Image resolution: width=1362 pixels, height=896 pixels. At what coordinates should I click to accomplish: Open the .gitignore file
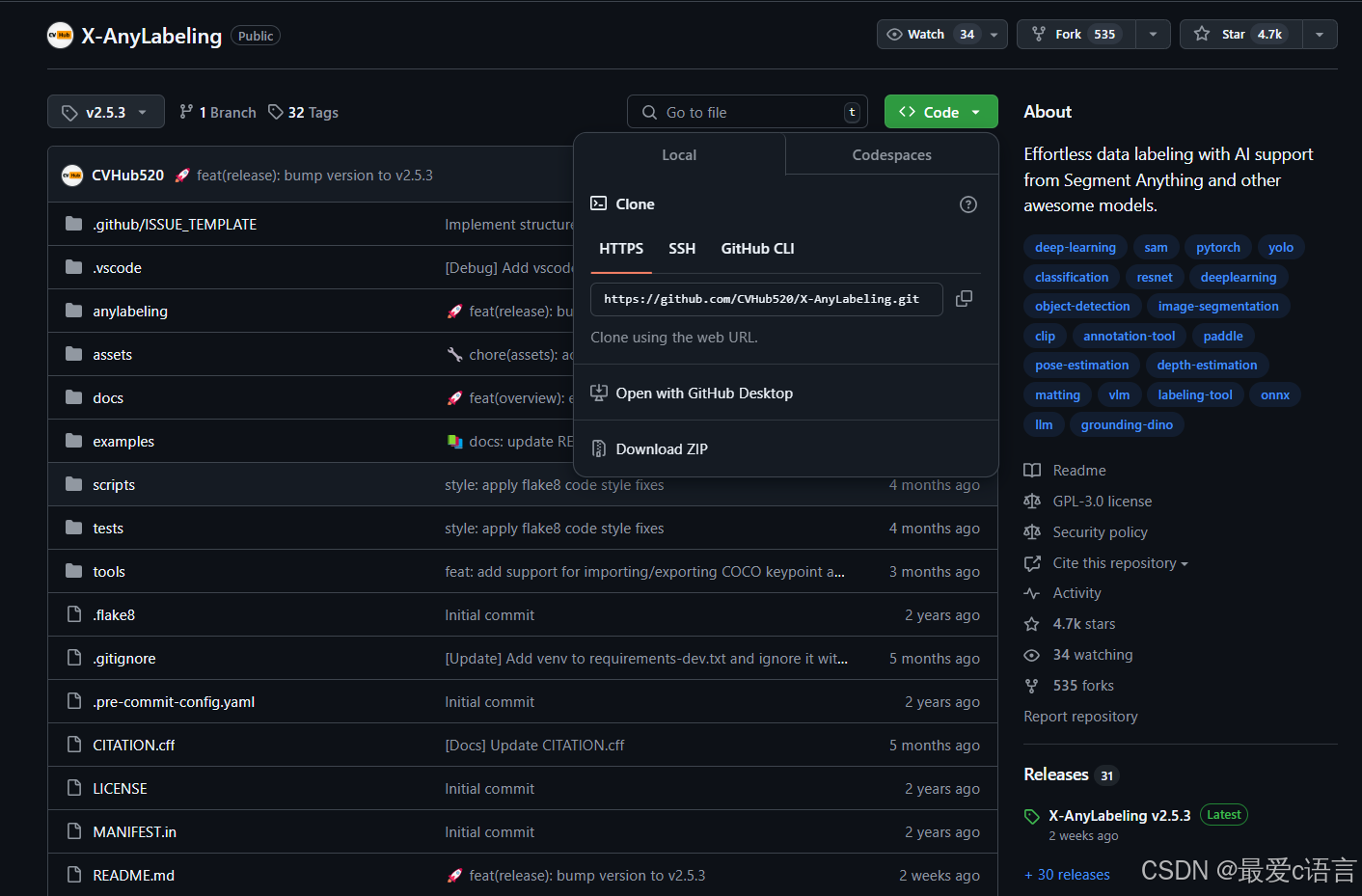click(x=124, y=659)
